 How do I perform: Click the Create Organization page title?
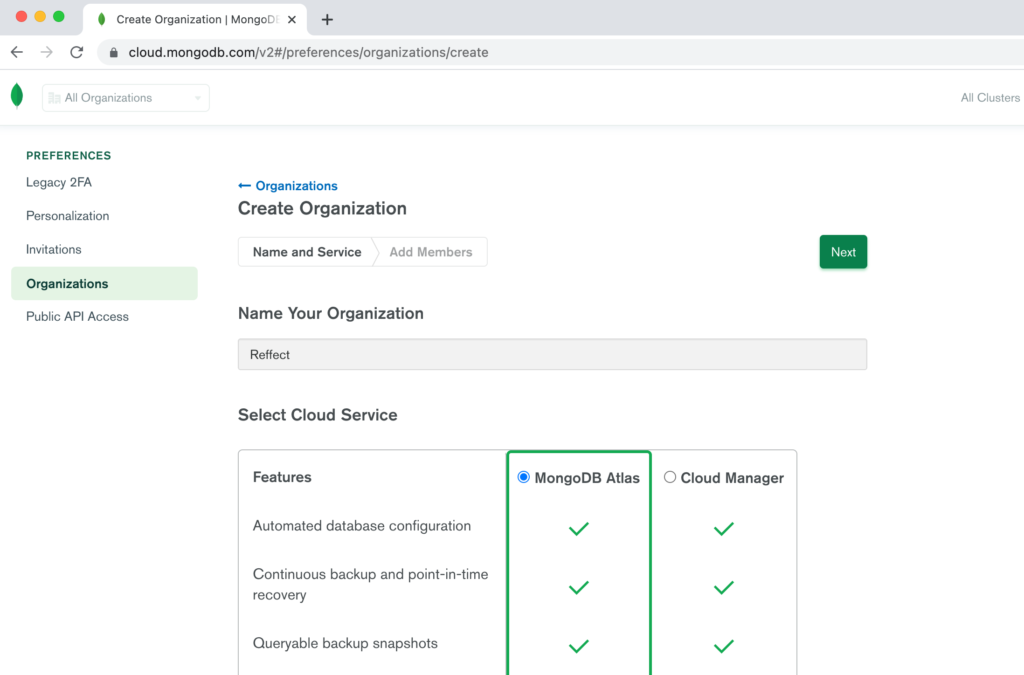pos(322,208)
